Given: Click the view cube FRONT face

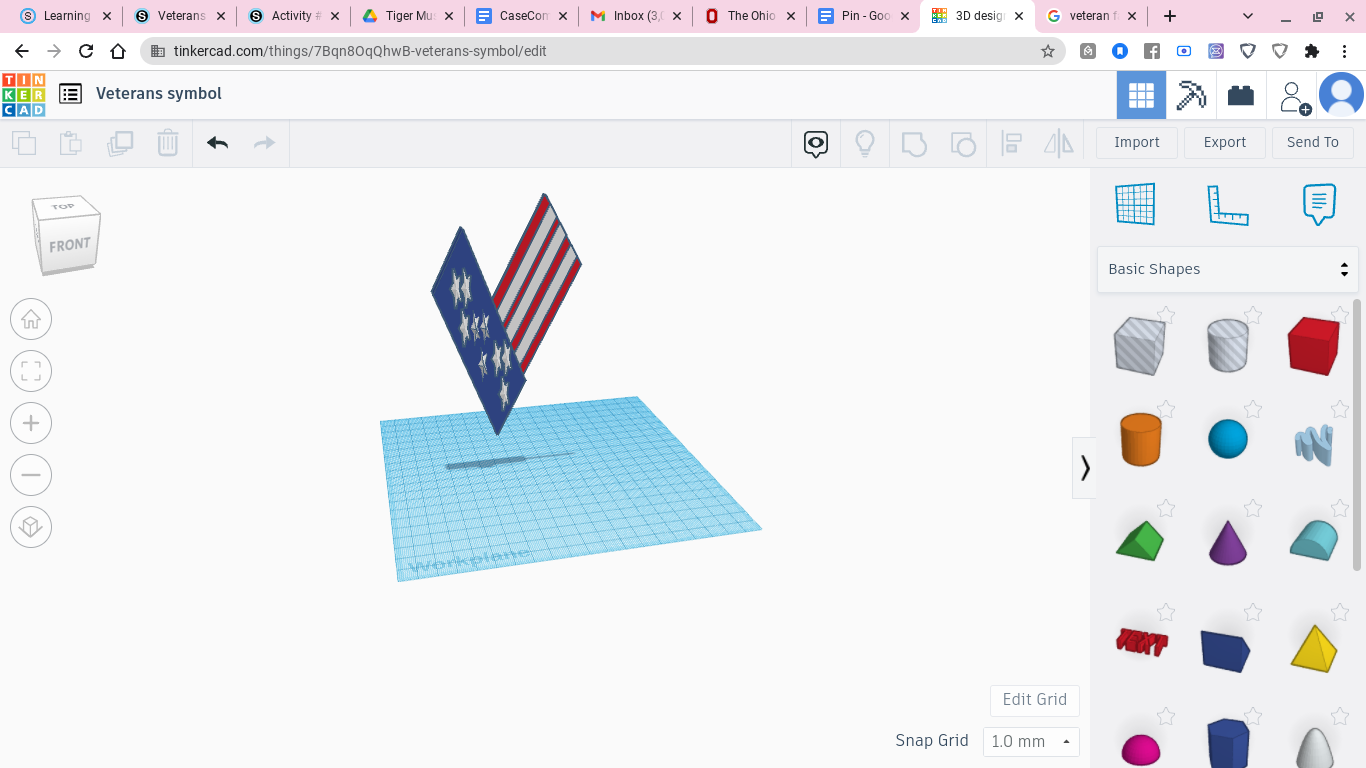Looking at the screenshot, I should click(70, 244).
